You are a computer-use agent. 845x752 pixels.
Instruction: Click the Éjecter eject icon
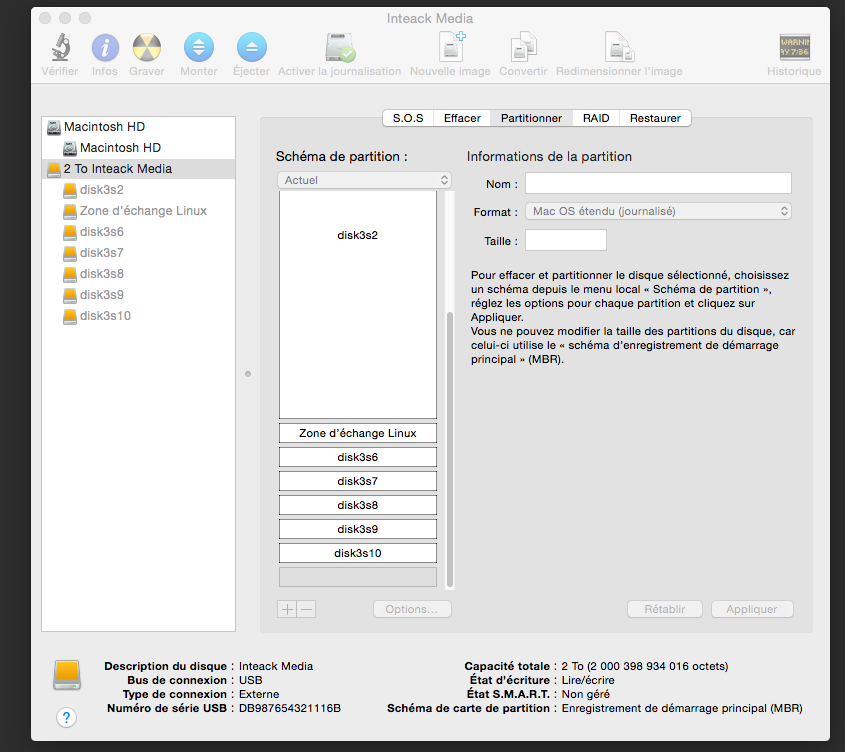pos(252,47)
